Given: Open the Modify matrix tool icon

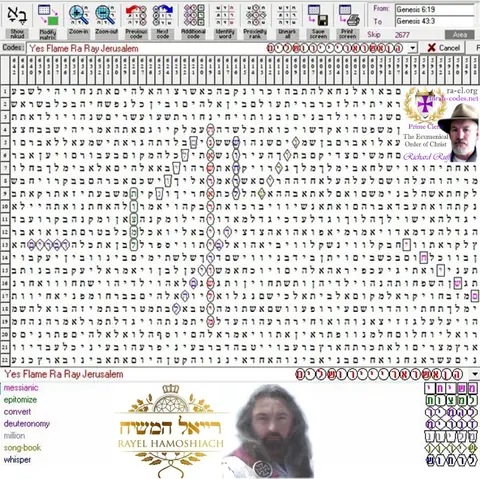Looking at the screenshot, I should (48, 15).
